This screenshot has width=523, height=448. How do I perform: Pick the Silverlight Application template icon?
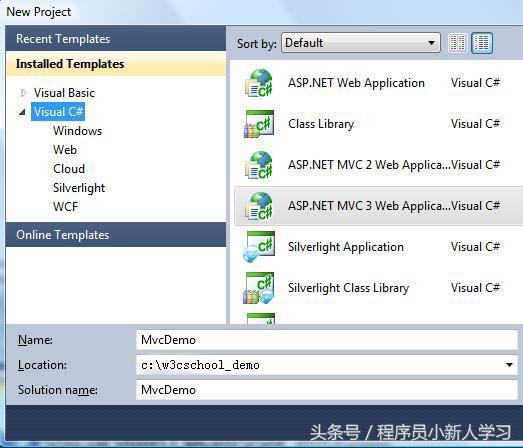(x=259, y=247)
